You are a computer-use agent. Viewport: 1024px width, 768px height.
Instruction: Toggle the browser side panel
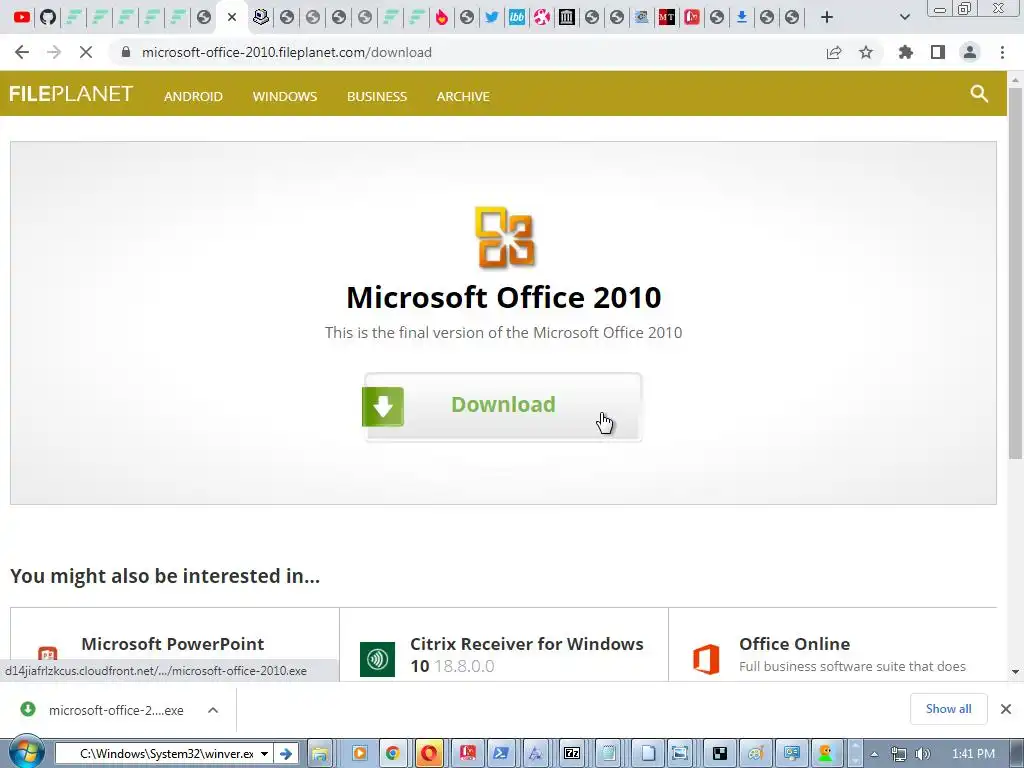[x=938, y=52]
